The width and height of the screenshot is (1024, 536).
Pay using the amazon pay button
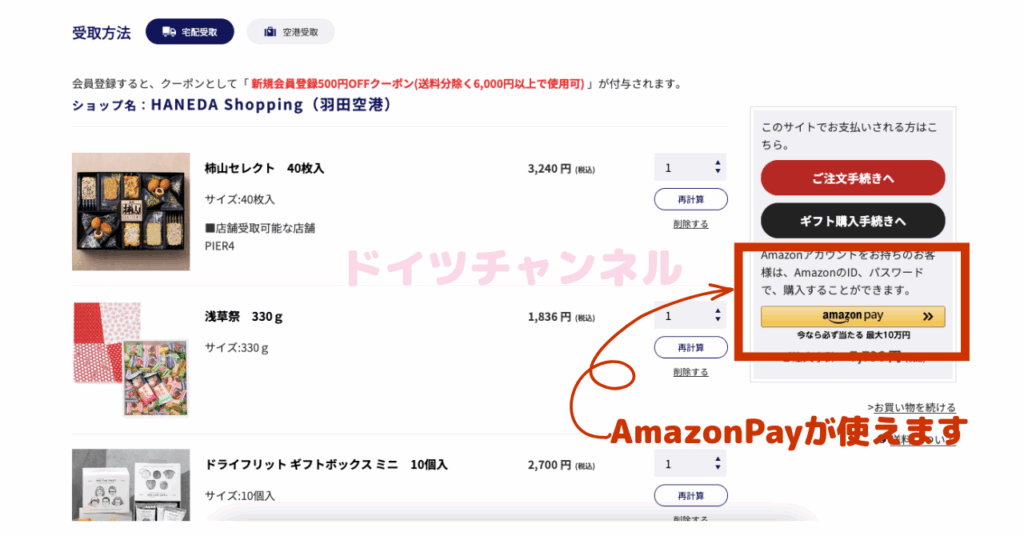852,316
